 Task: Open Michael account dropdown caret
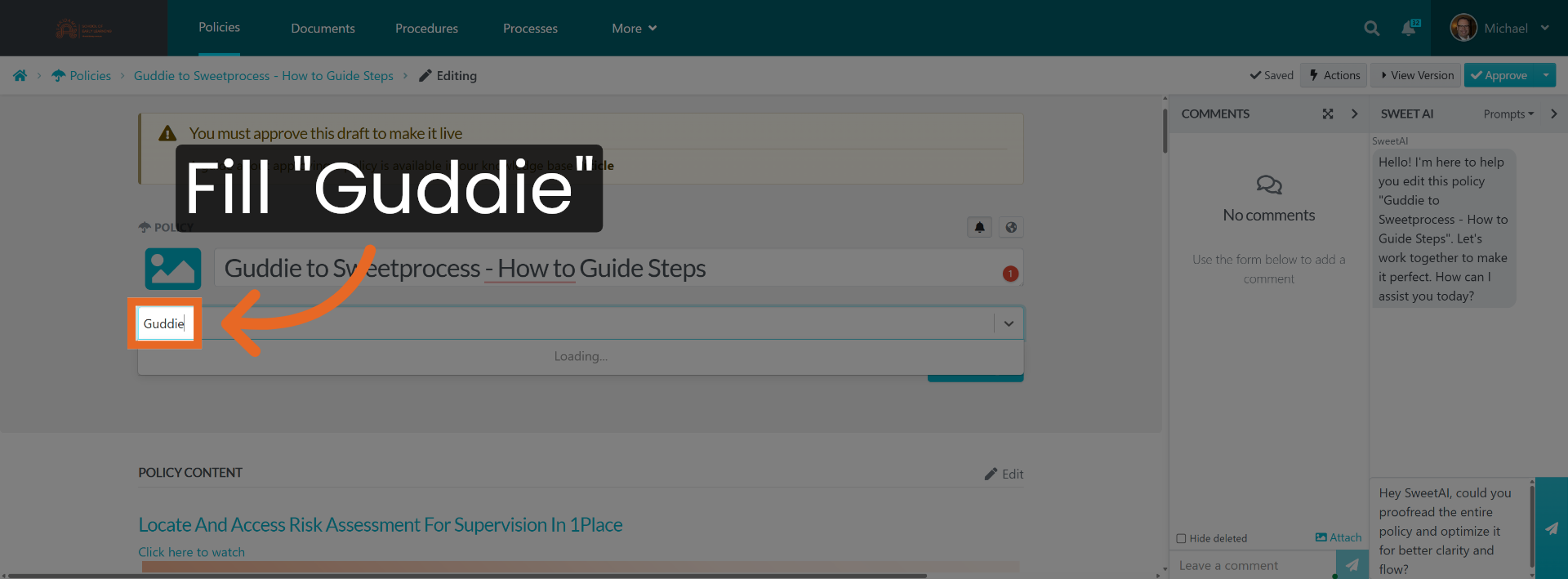[x=1545, y=28]
